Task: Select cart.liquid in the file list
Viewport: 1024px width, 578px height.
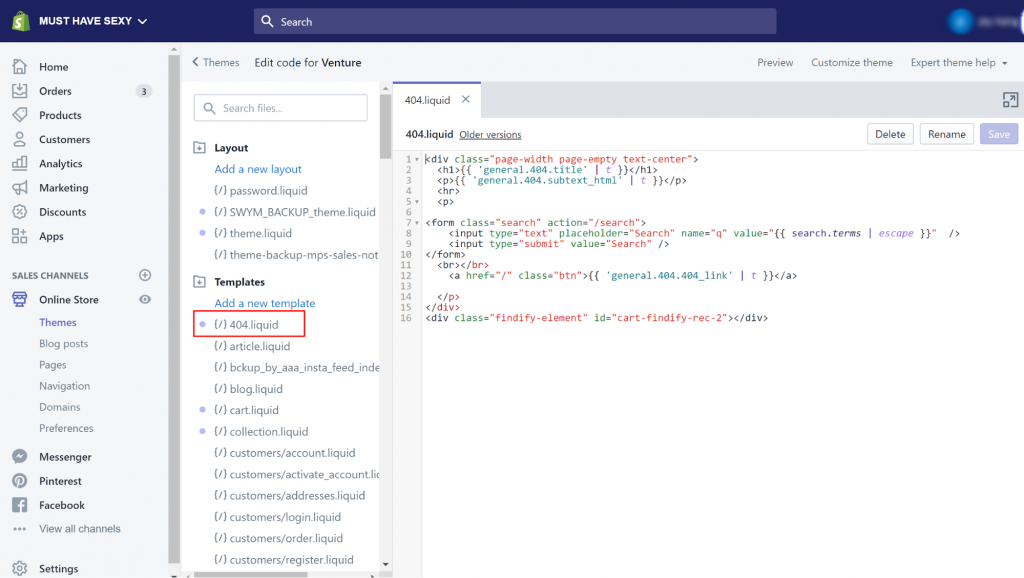Action: tap(254, 410)
